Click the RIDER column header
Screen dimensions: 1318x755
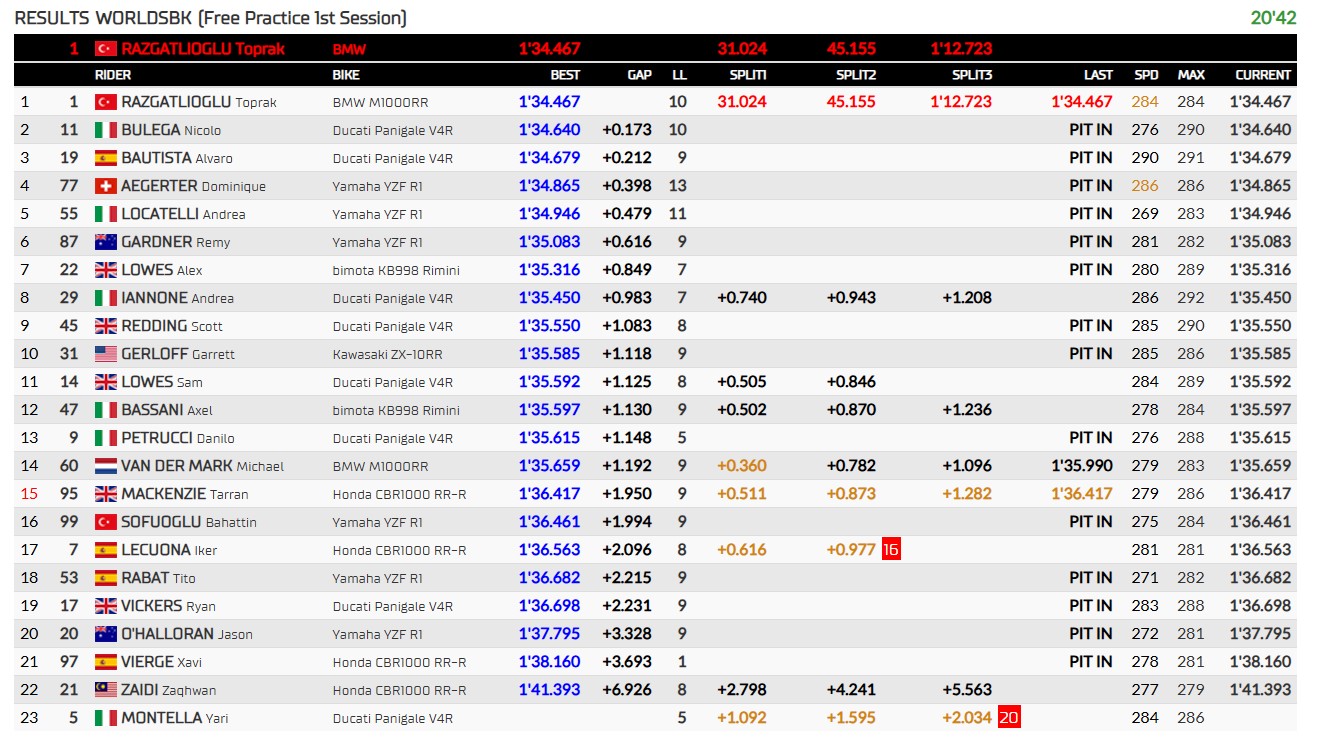click(x=113, y=75)
